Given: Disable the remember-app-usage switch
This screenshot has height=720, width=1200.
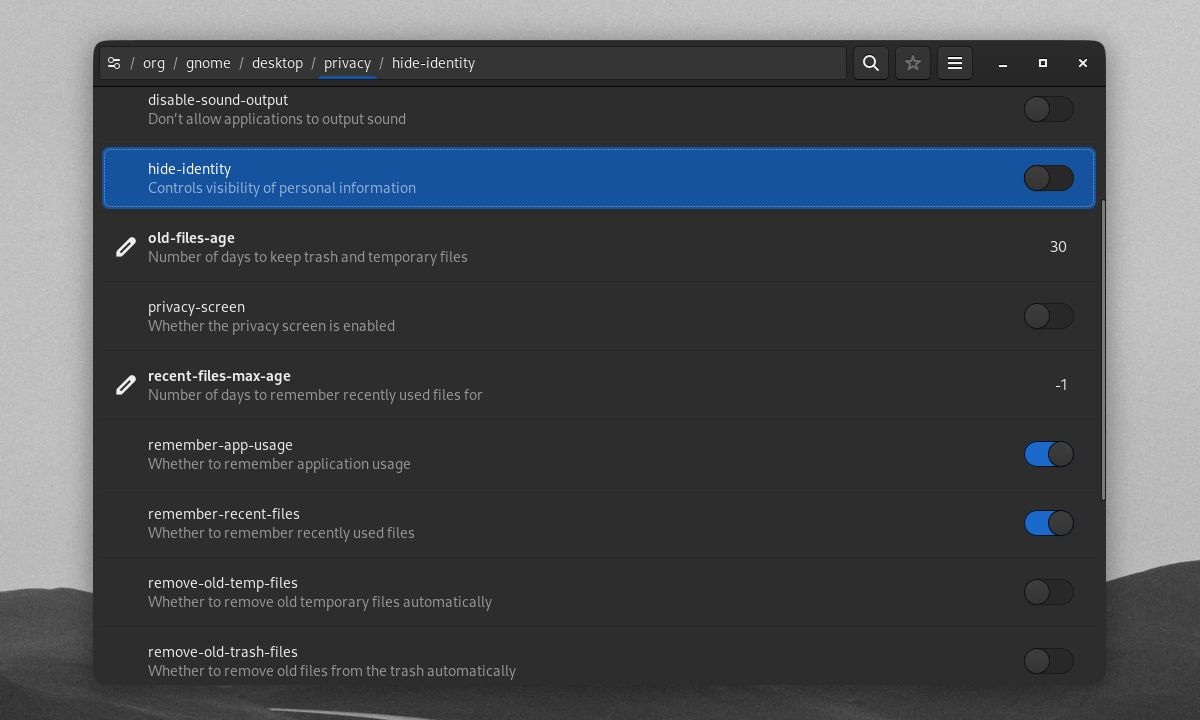Looking at the screenshot, I should pos(1048,454).
